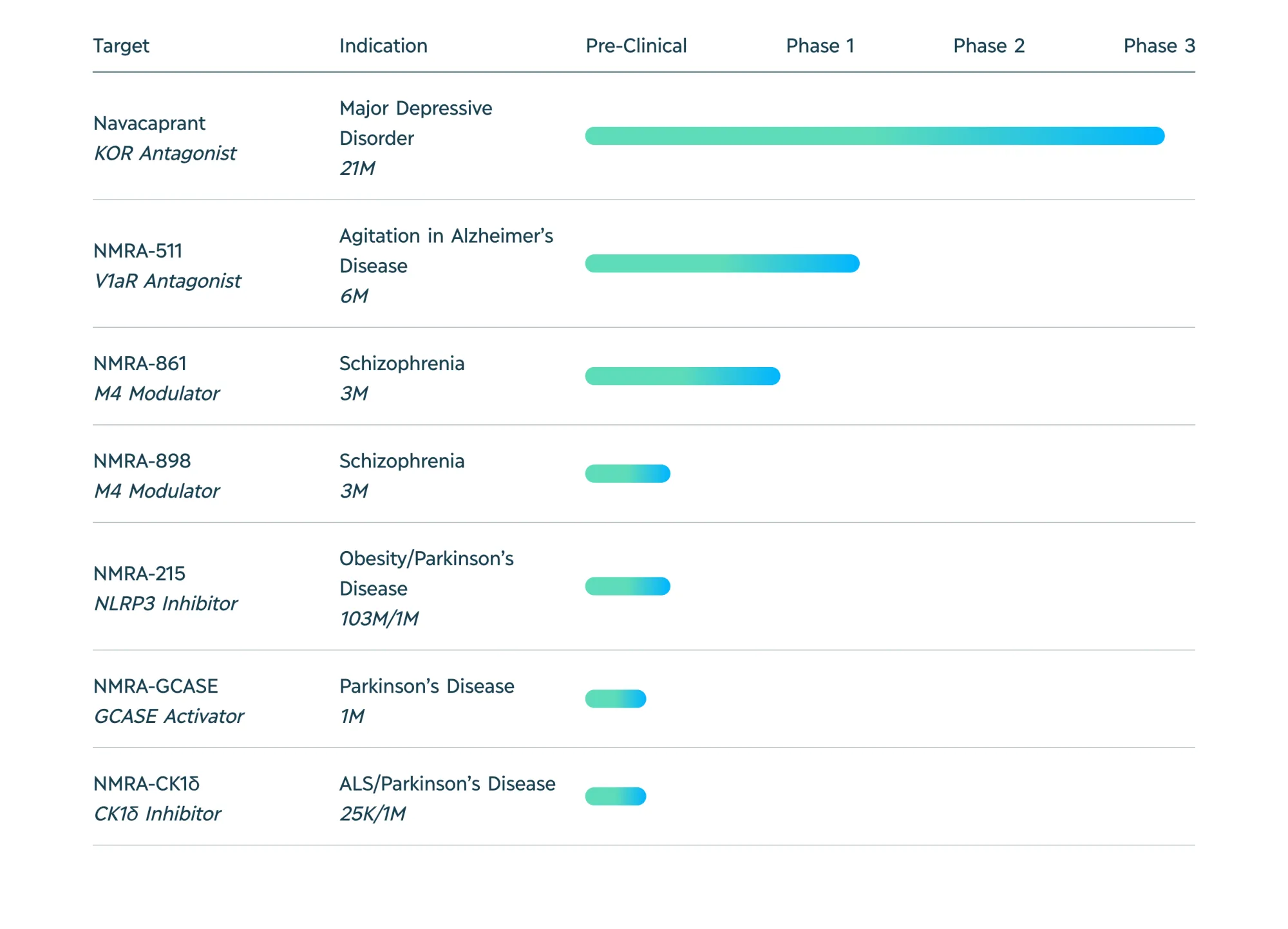
Task: Select the NMRA-511 target name
Action: pyautogui.click(x=138, y=250)
